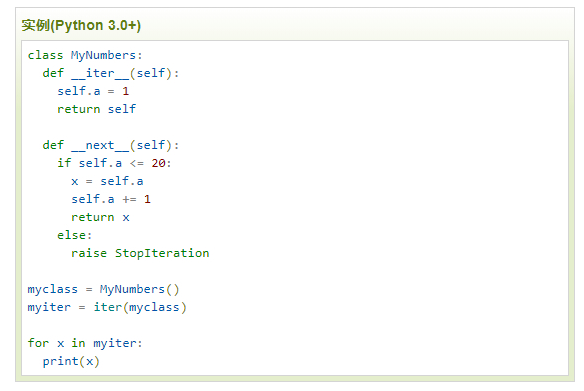Click the "else:" line
Screen dimensions: 584x391
tap(74, 235)
